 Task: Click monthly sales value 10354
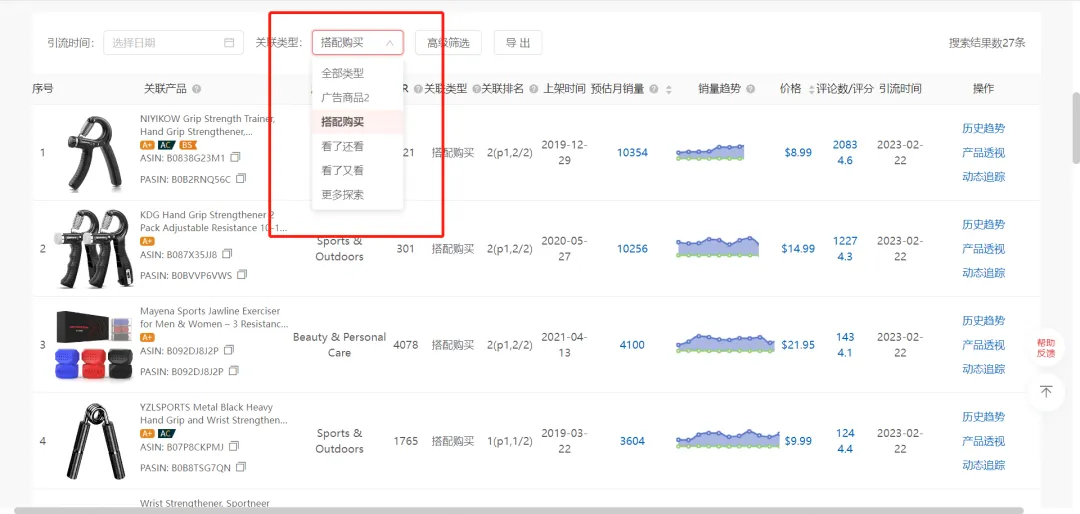(632, 152)
